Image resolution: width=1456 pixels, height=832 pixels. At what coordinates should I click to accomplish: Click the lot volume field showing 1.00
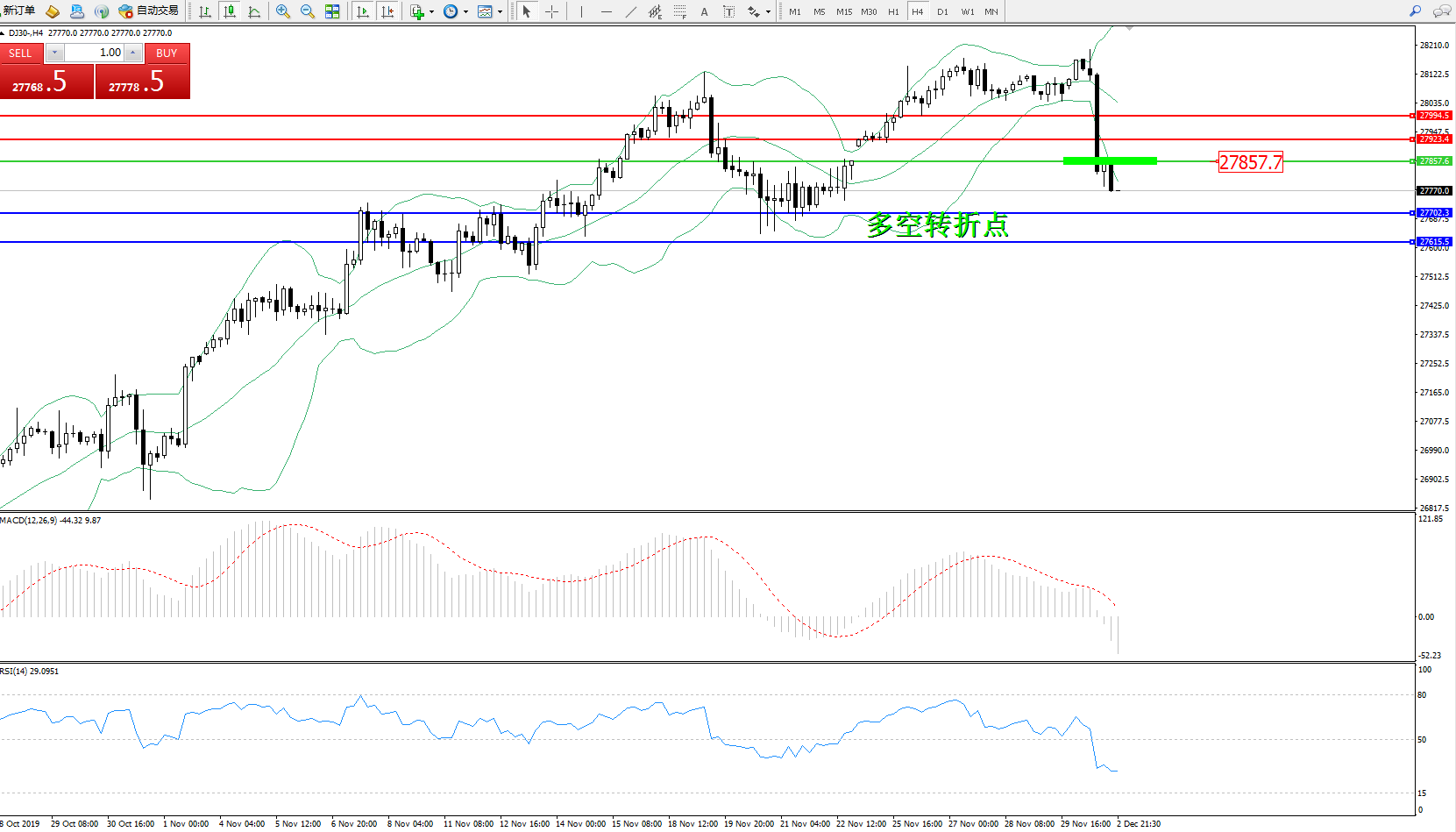pos(95,53)
